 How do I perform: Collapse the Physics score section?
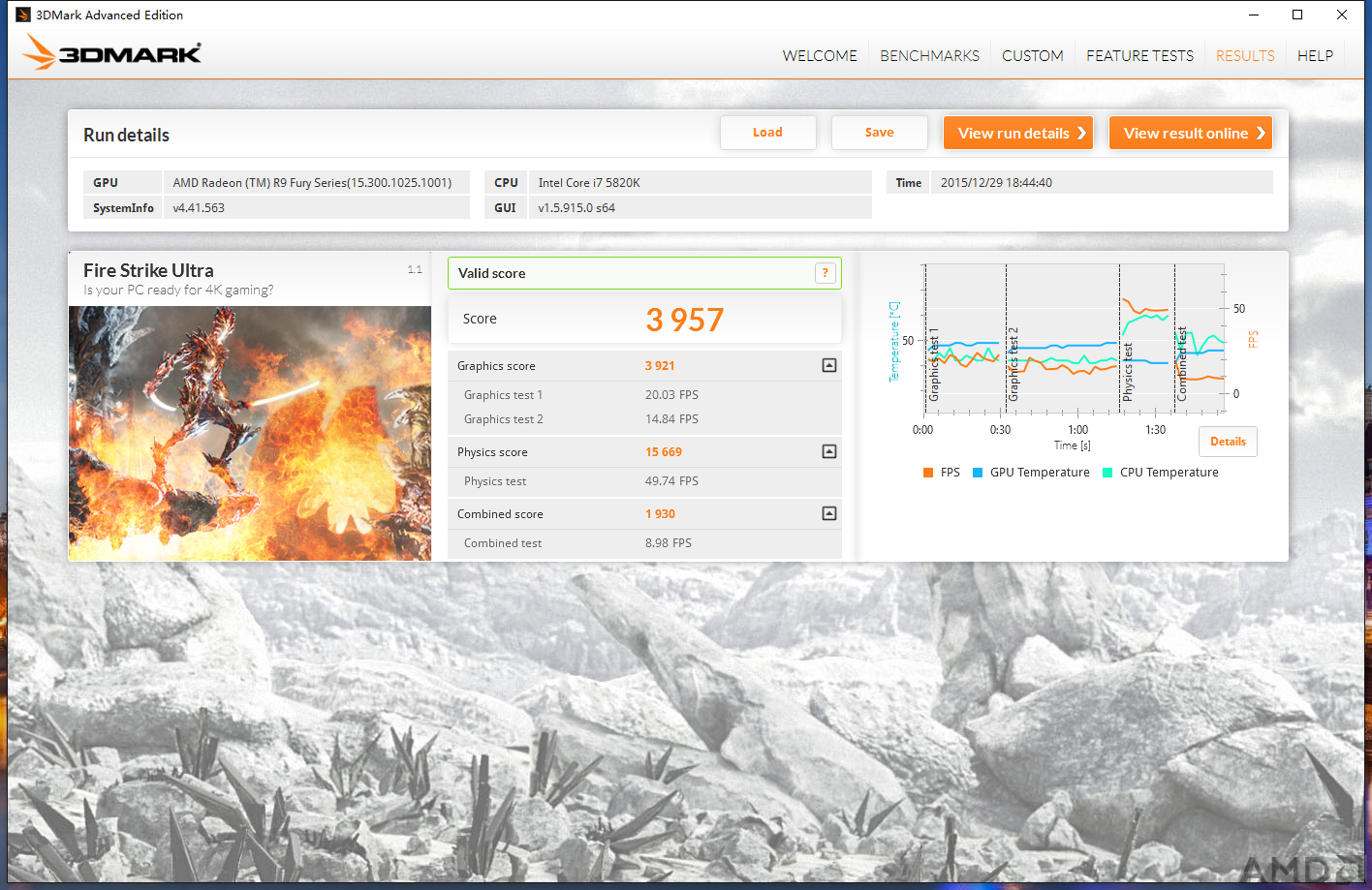pyautogui.click(x=829, y=451)
